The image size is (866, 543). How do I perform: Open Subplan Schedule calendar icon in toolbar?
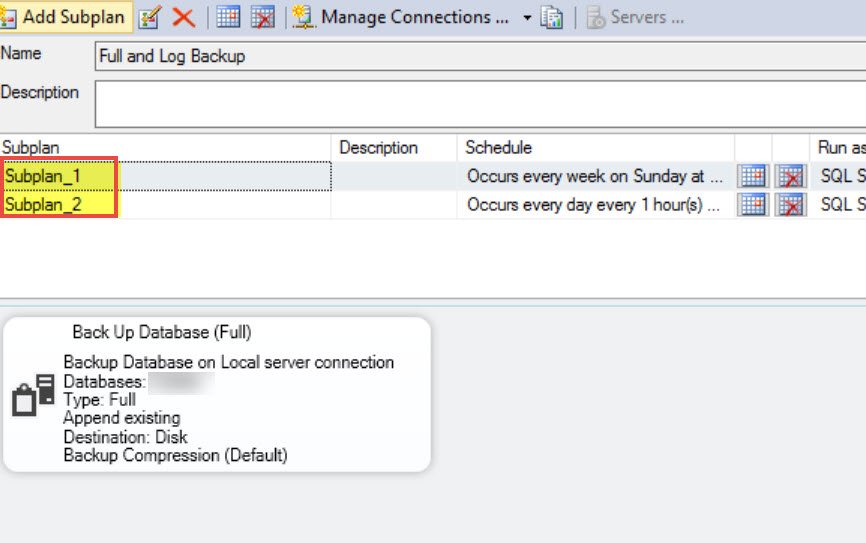[228, 17]
